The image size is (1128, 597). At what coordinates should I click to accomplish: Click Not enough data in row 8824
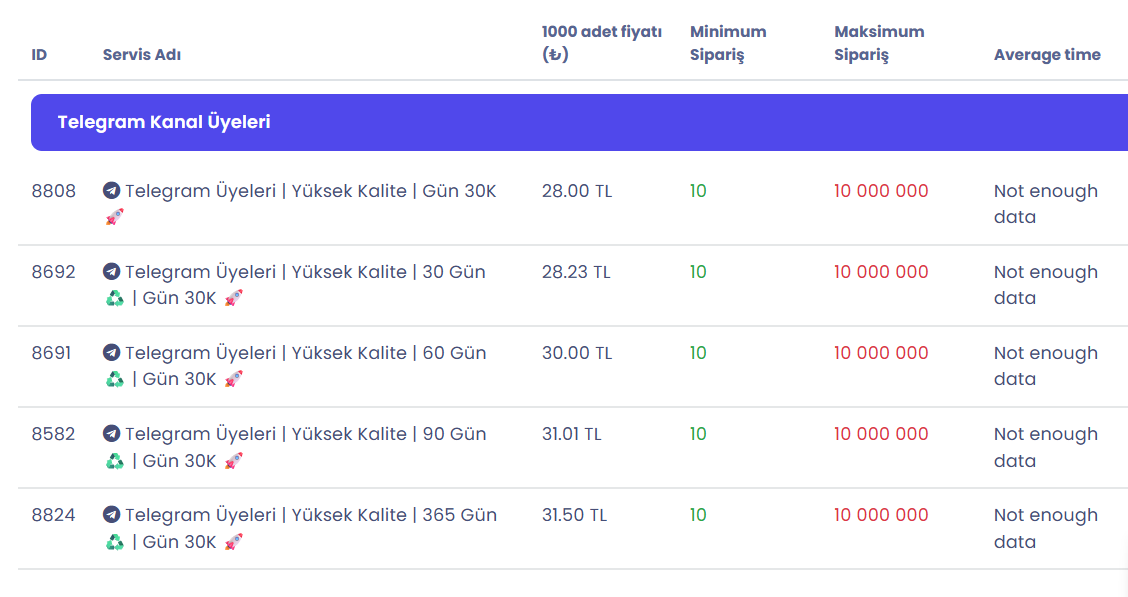(1046, 529)
